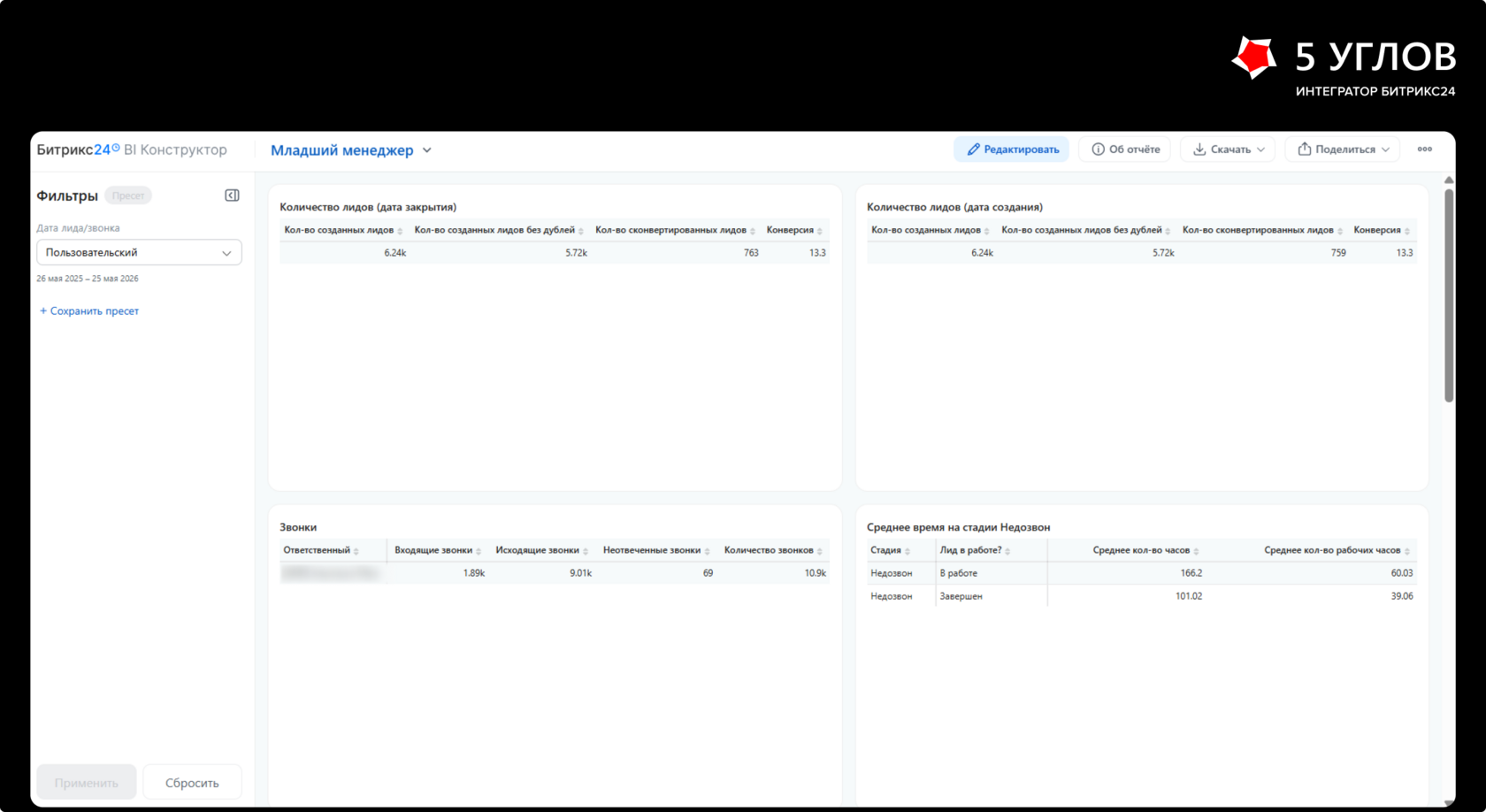Expand the Скачать dropdown
1486x812 pixels.
coord(1229,149)
